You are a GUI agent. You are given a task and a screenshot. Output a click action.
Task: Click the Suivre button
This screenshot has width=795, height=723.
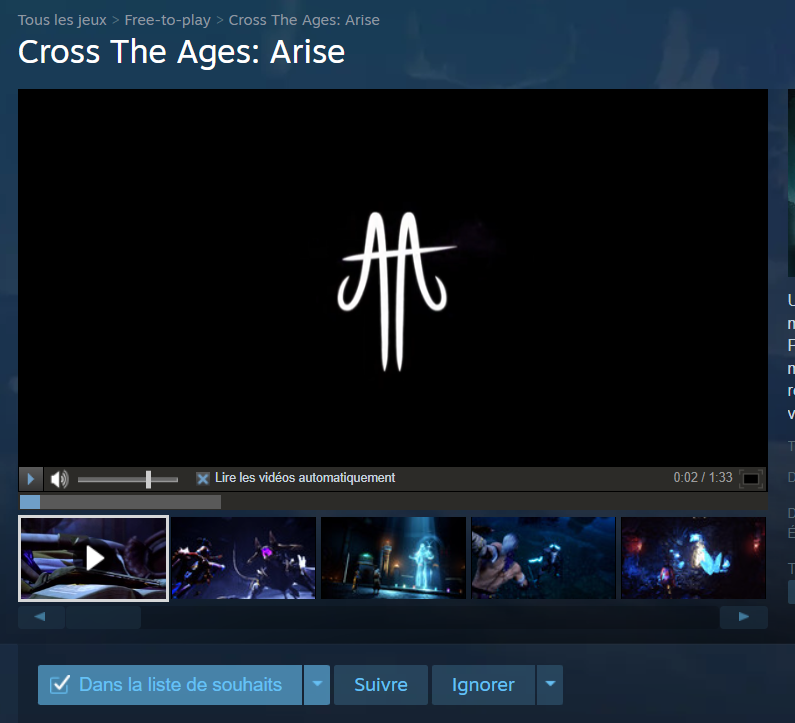click(381, 685)
